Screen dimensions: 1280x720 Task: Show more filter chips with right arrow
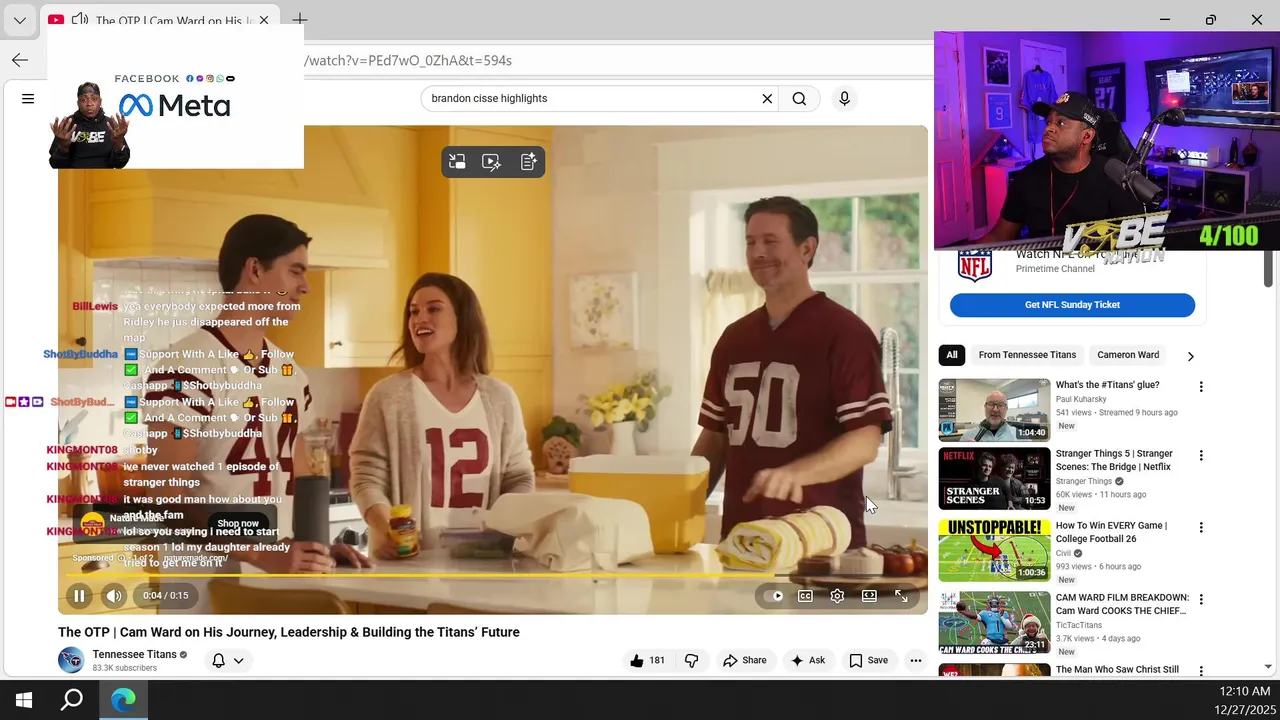pyautogui.click(x=1190, y=356)
